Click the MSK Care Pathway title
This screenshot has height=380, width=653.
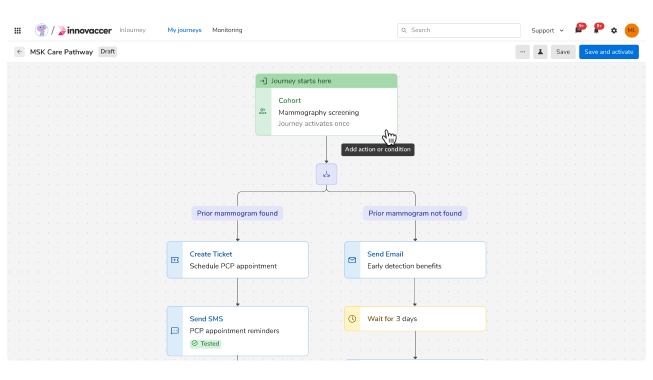61,52
